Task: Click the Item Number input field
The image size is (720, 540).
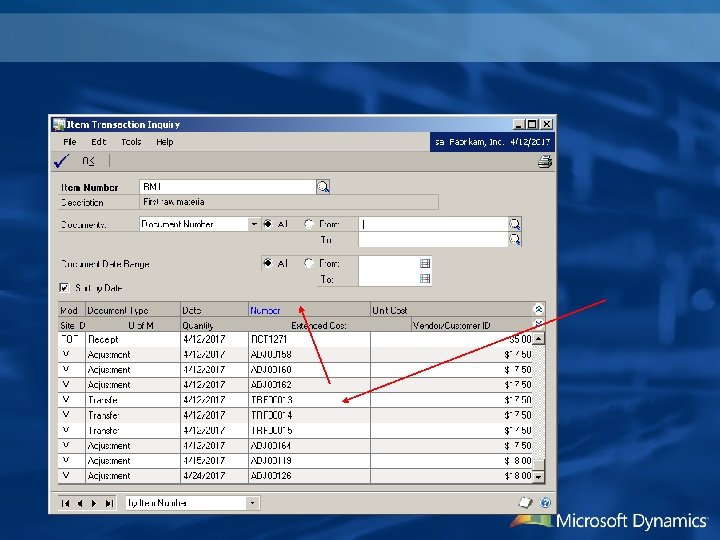Action: (227, 187)
